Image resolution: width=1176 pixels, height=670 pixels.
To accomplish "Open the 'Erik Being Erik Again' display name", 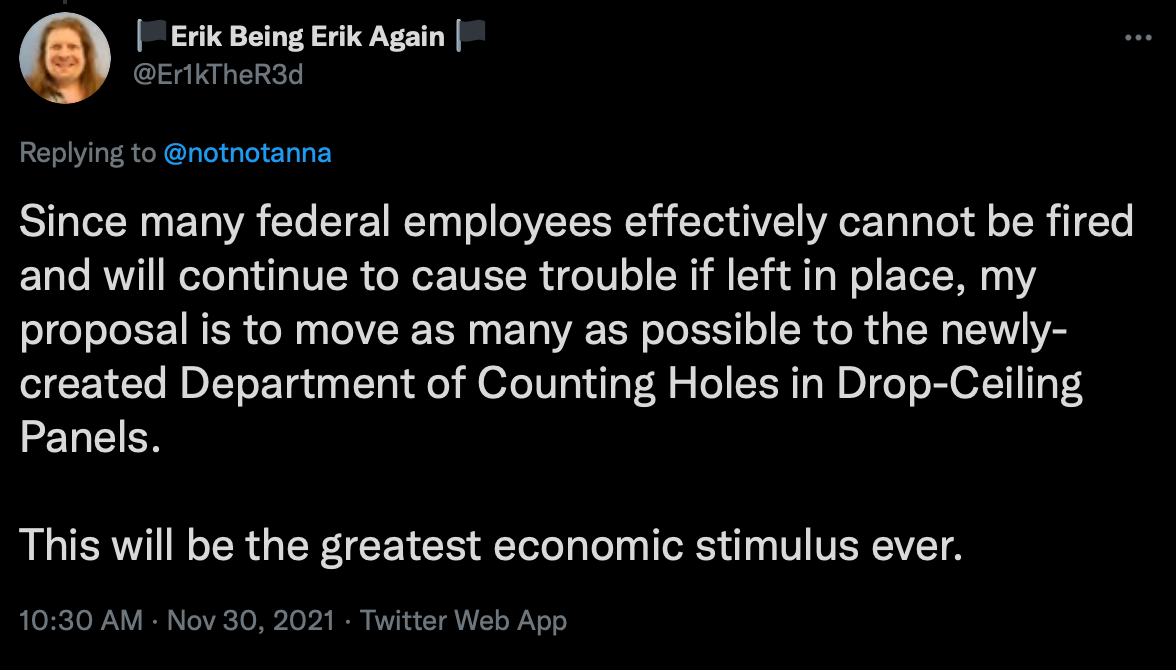I will [x=308, y=36].
